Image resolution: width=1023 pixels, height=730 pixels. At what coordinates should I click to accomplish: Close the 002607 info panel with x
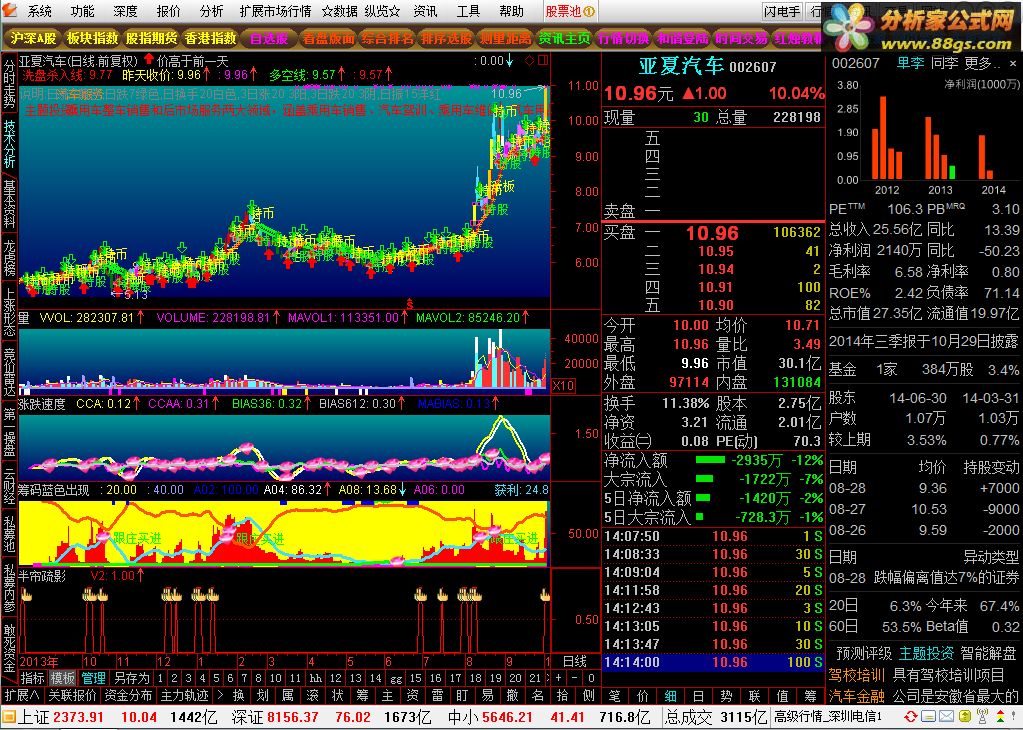[1013, 64]
